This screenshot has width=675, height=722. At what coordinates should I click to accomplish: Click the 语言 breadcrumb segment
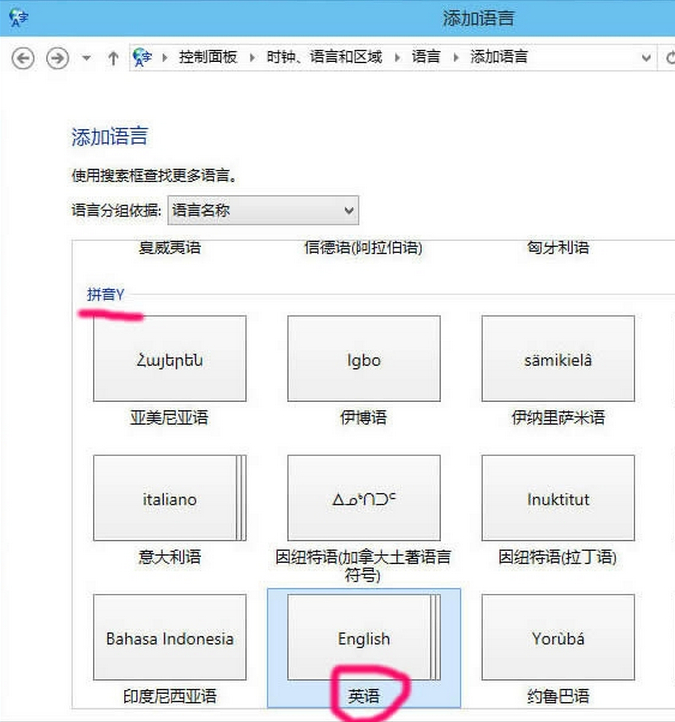426,58
